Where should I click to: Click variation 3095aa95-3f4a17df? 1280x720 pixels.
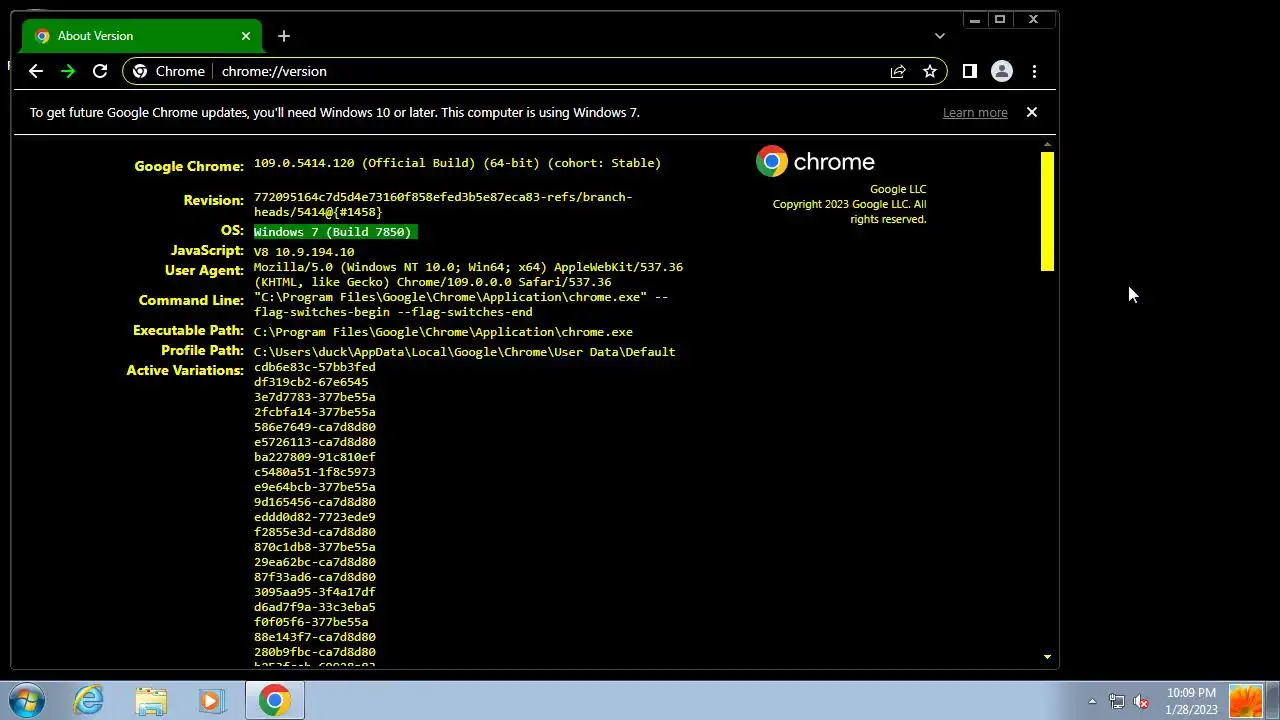tap(315, 592)
